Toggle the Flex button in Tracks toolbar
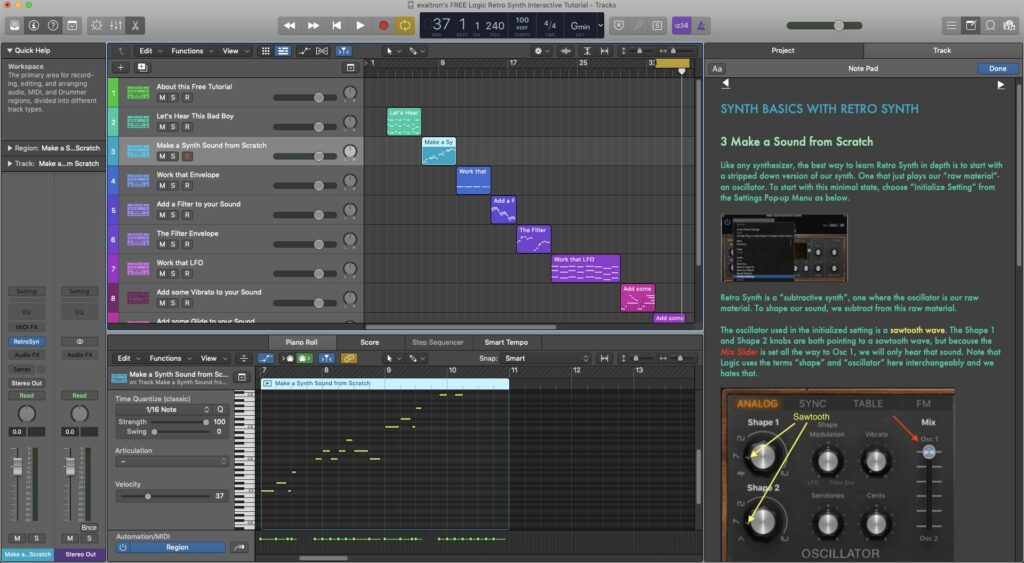Screen dimensions: 1024x563 (322, 51)
